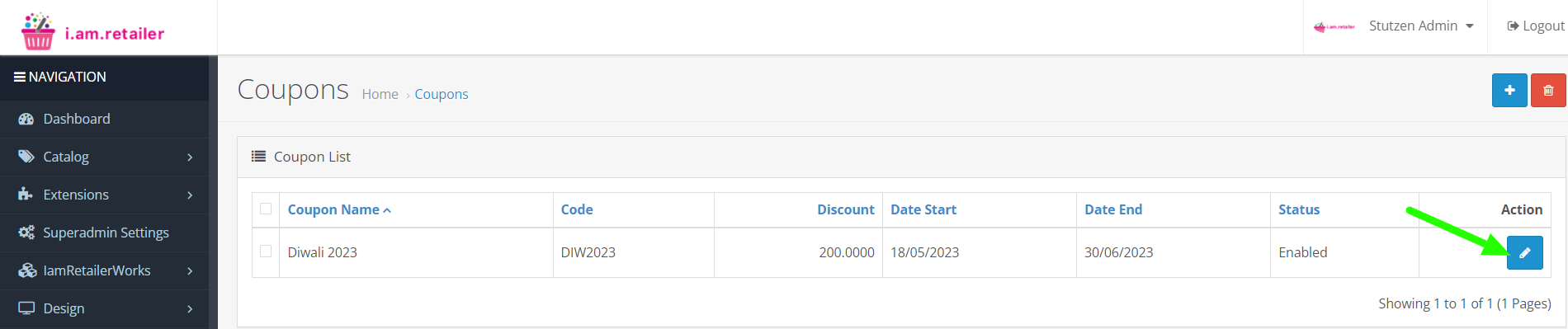Sort coupons by Date End
Screen dimensions: 1568x329
pyautogui.click(x=1113, y=209)
